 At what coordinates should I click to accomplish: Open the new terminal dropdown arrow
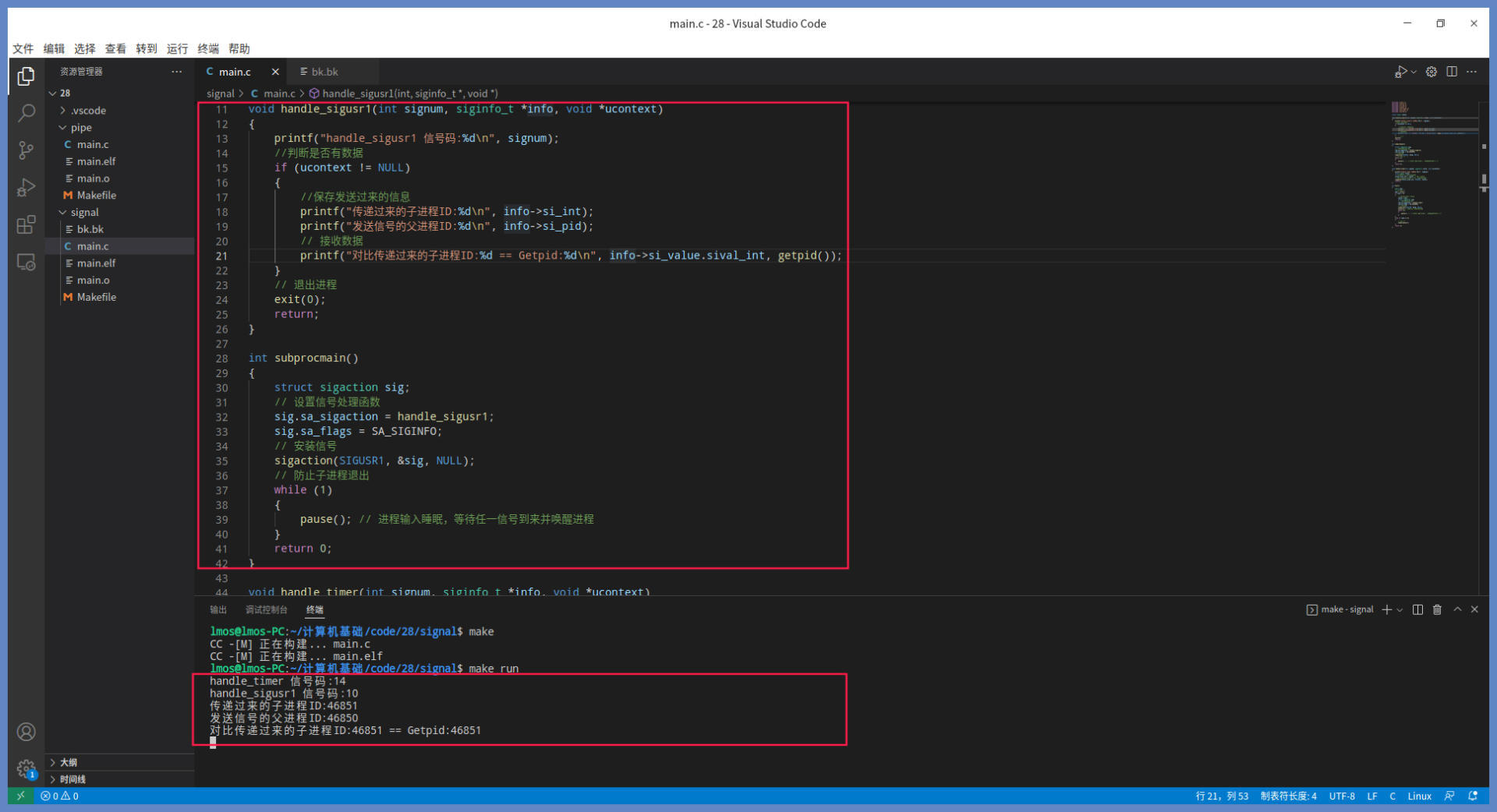[1400, 610]
